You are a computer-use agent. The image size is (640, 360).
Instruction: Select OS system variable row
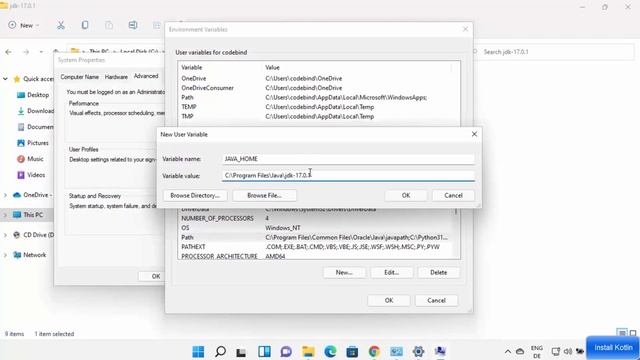tap(316, 228)
